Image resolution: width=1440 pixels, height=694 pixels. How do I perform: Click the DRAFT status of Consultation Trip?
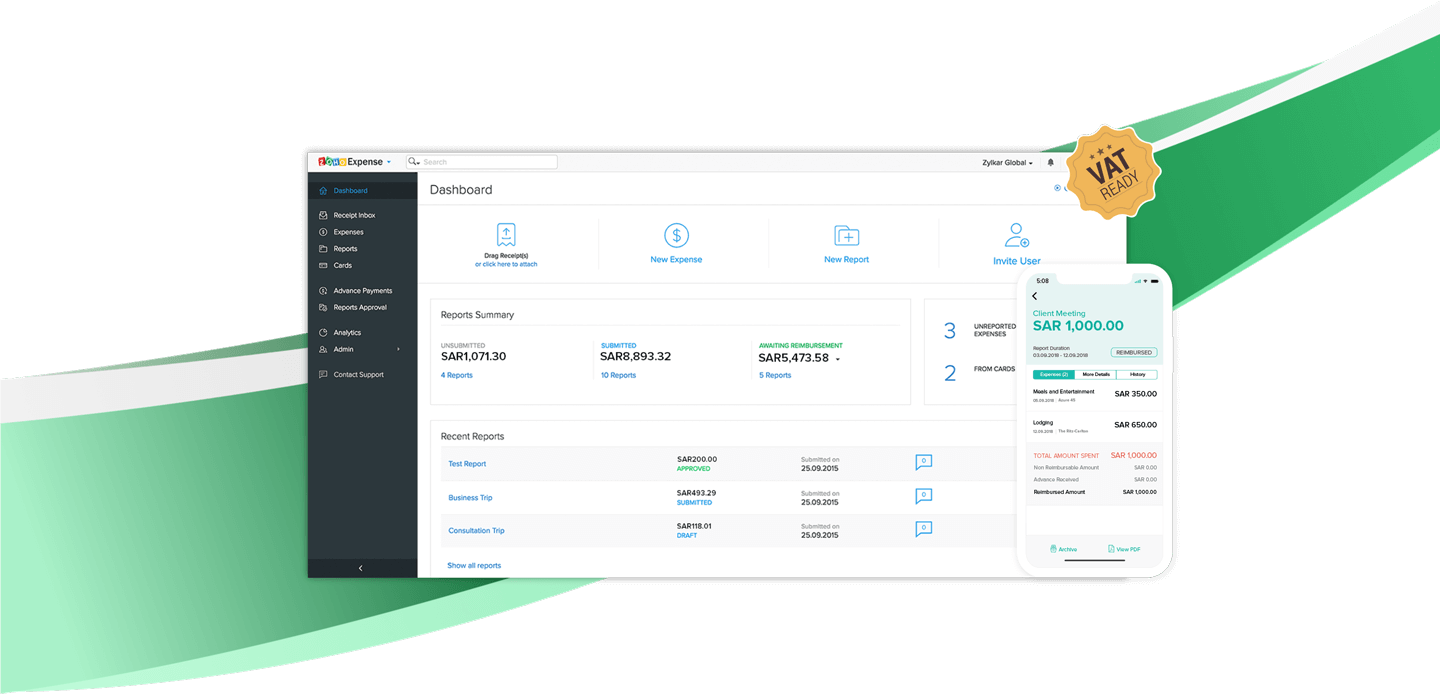point(687,536)
